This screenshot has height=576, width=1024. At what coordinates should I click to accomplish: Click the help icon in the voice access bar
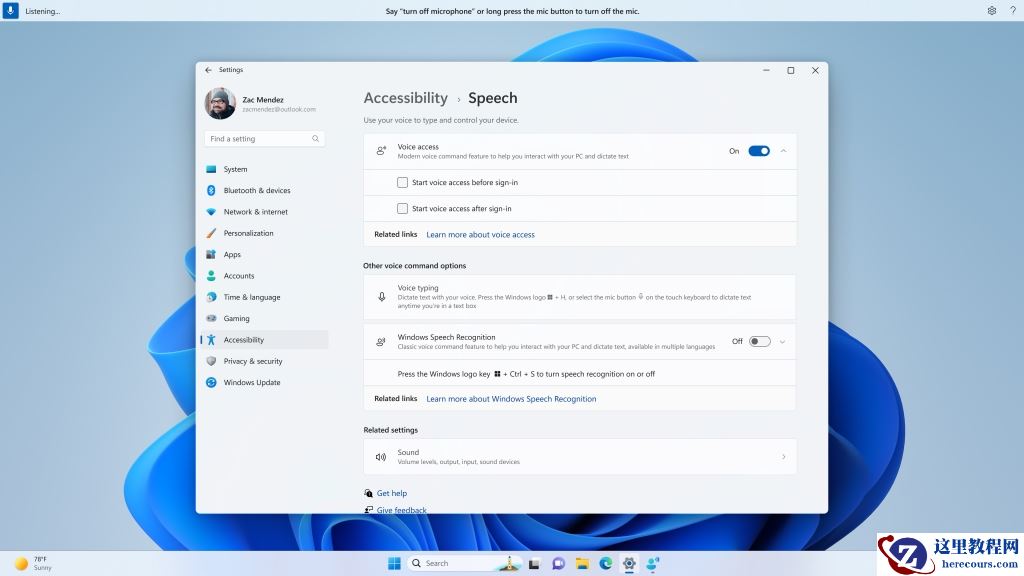click(x=1011, y=10)
